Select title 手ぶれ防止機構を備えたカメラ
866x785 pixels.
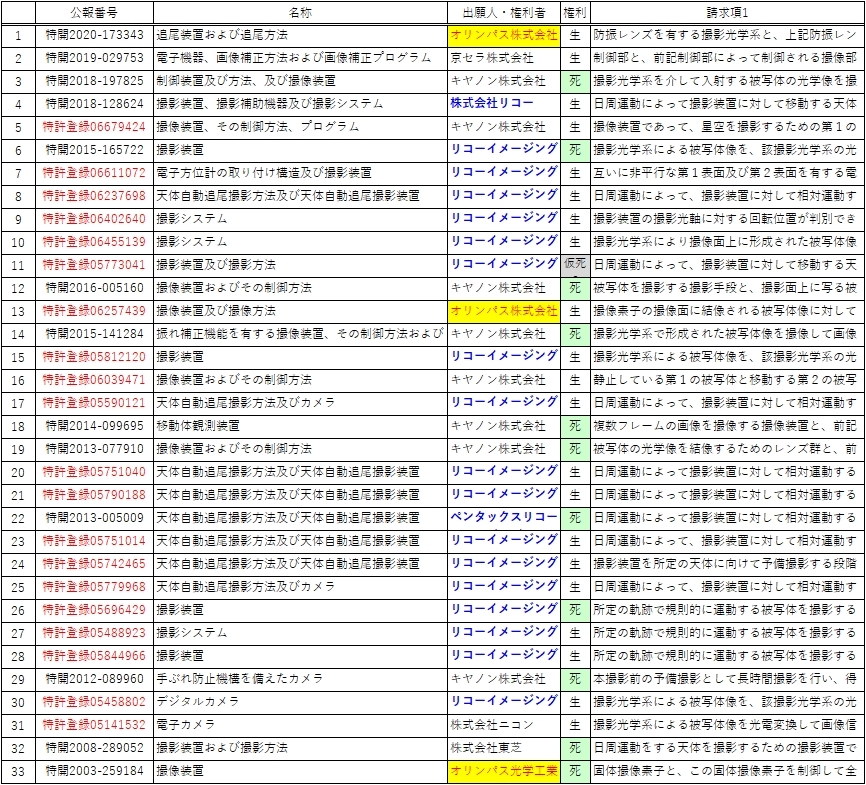(x=240, y=679)
